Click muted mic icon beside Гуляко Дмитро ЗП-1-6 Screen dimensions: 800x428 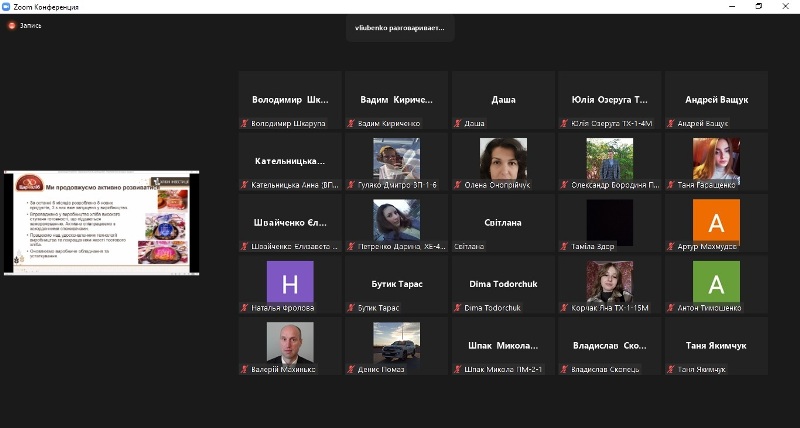[x=351, y=185]
